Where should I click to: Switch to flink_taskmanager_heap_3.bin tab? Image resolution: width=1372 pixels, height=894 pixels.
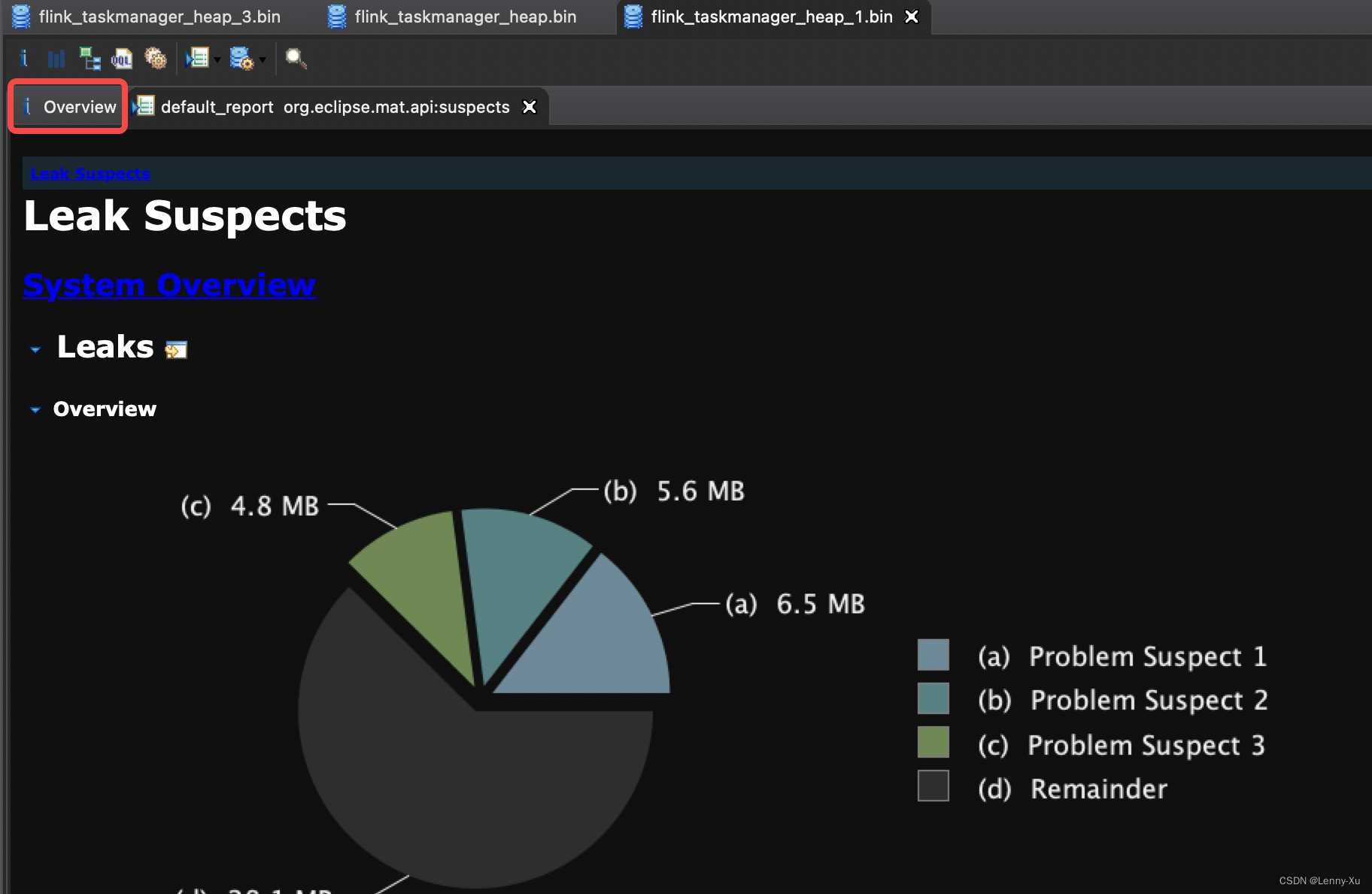pos(147,17)
